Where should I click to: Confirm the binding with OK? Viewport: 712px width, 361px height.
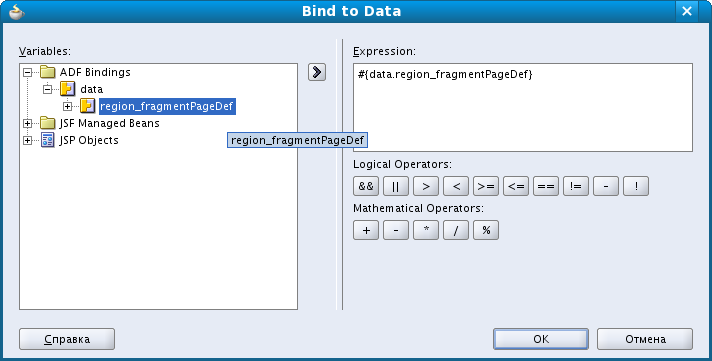pos(541,339)
